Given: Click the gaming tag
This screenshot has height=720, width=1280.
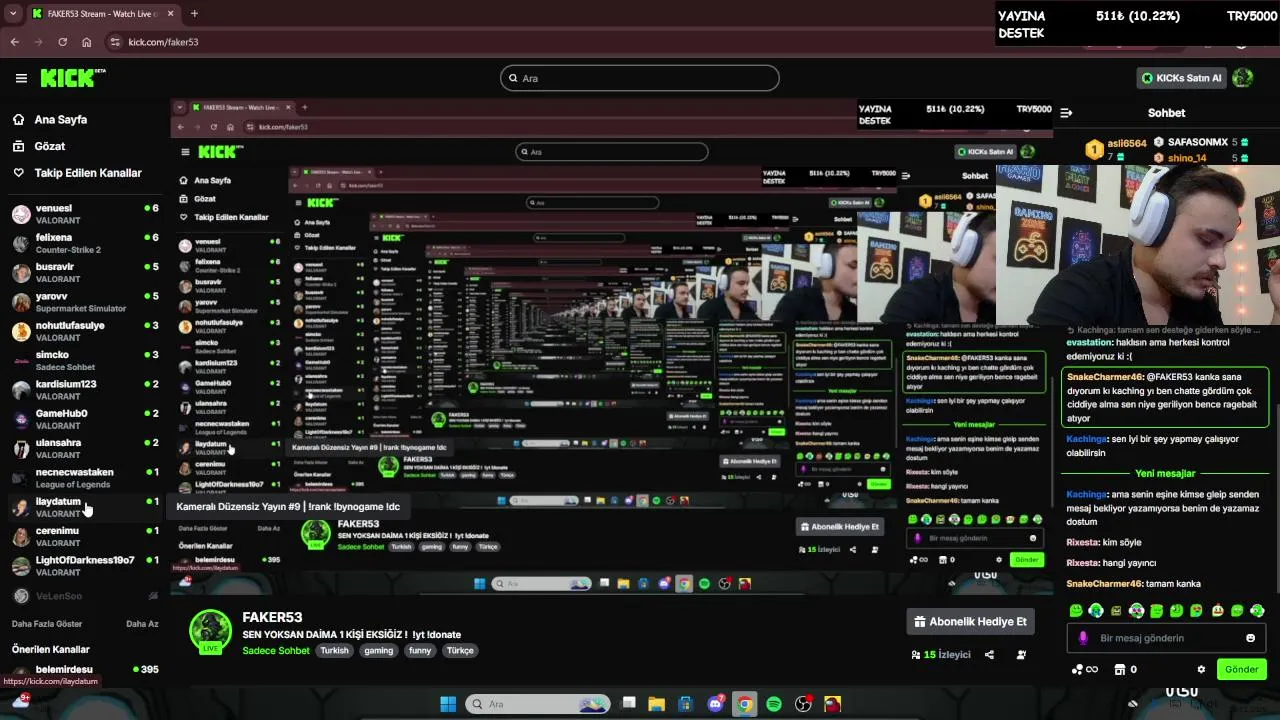Looking at the screenshot, I should (x=378, y=650).
